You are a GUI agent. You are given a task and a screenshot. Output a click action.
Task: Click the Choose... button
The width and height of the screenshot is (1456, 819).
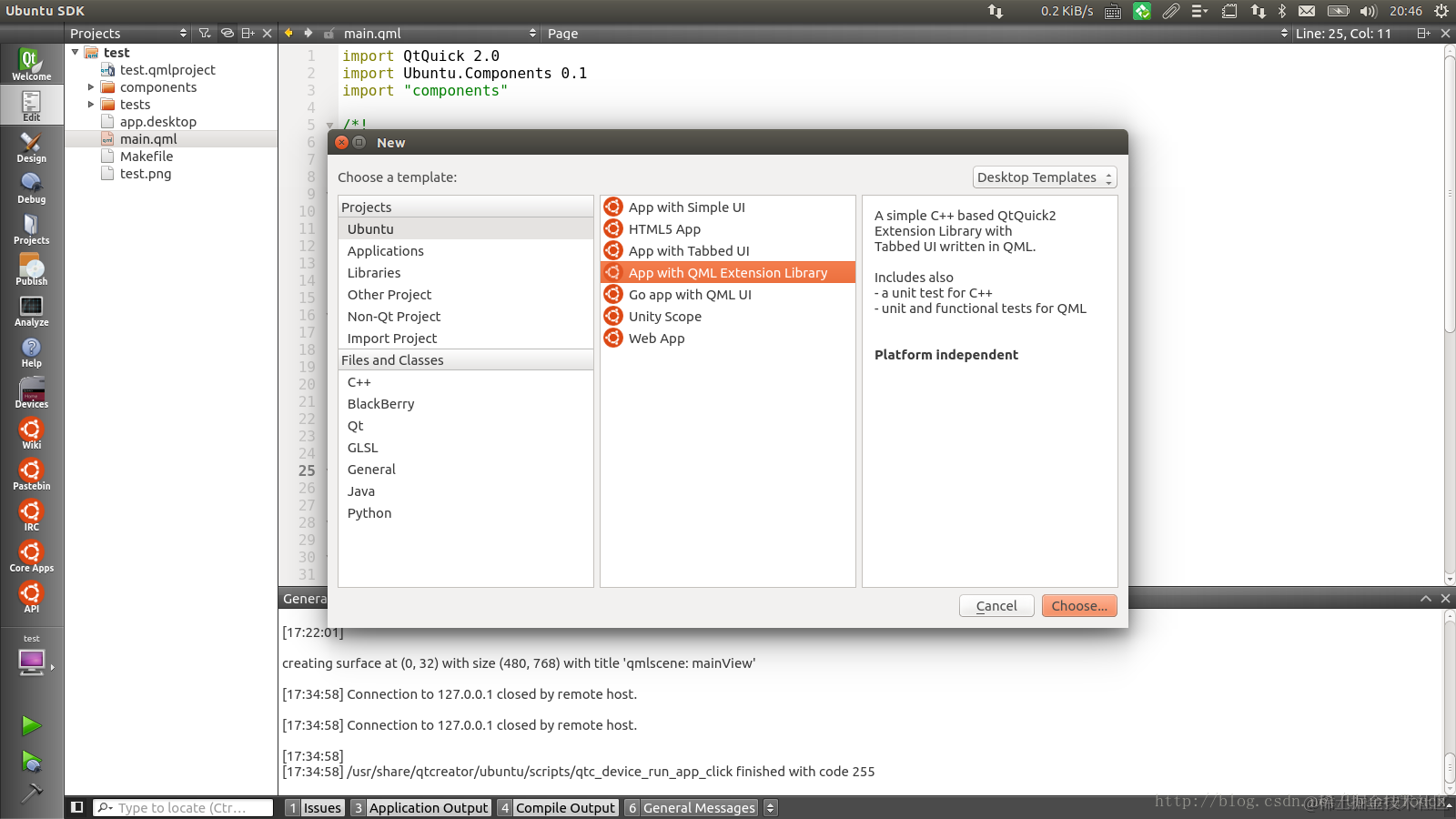[1079, 606]
